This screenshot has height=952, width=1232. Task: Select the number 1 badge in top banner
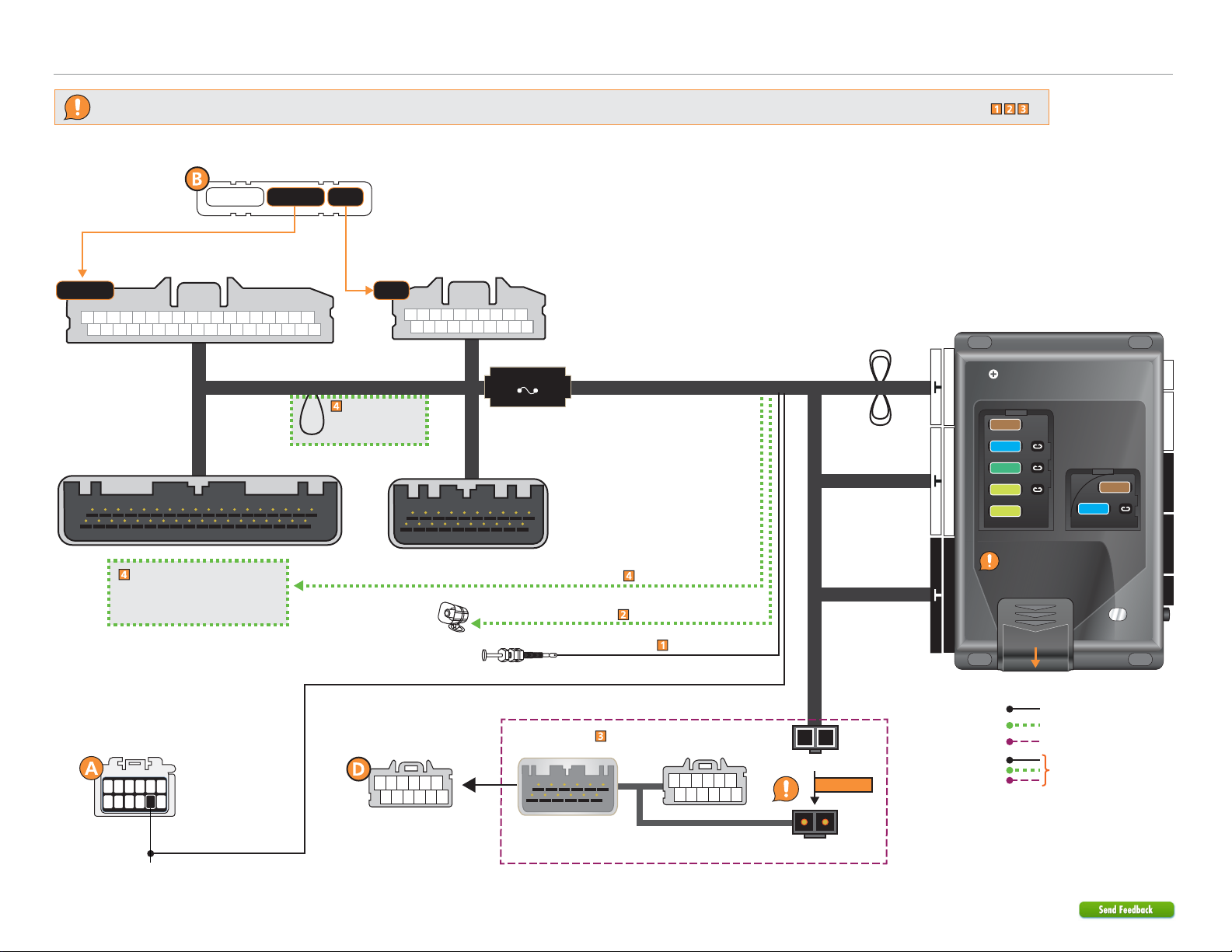click(996, 109)
